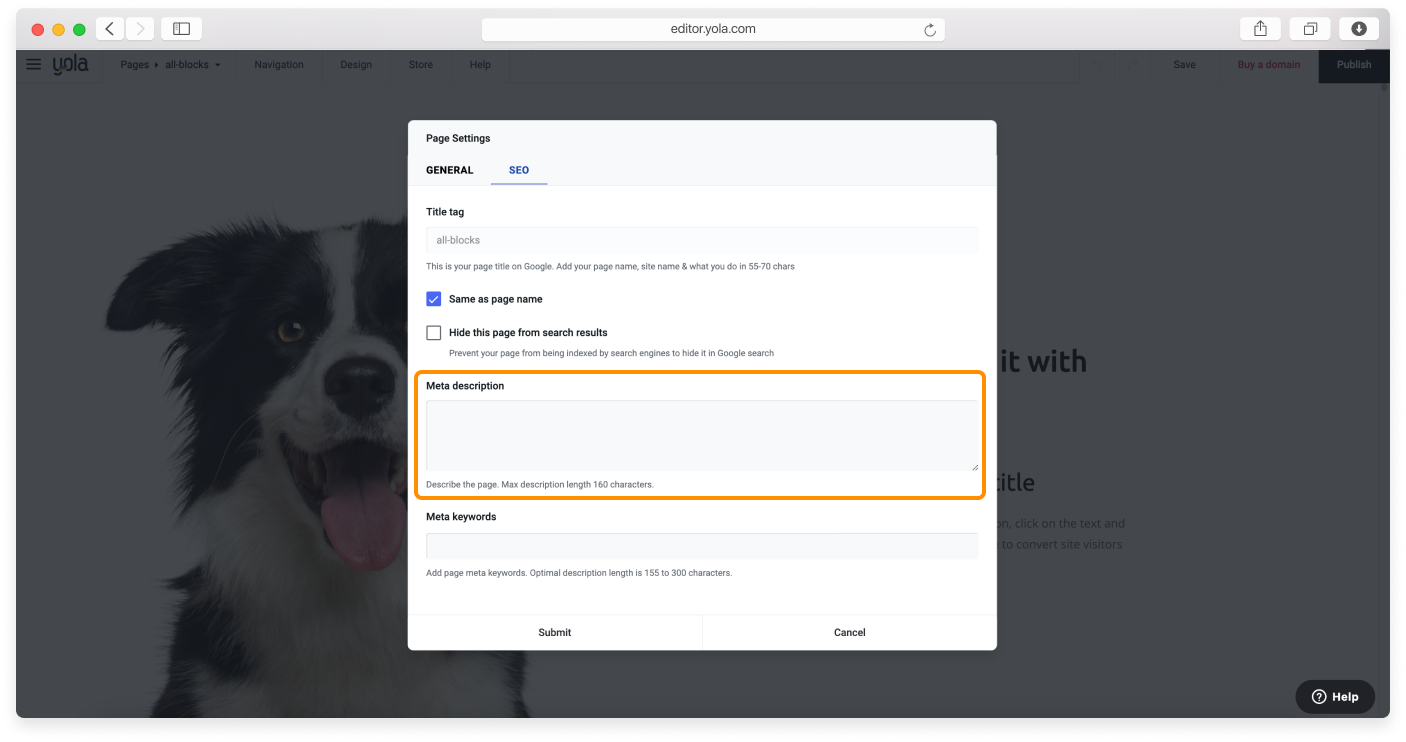
Task: Expand the all-blocks page dropdown
Action: pyautogui.click(x=190, y=64)
